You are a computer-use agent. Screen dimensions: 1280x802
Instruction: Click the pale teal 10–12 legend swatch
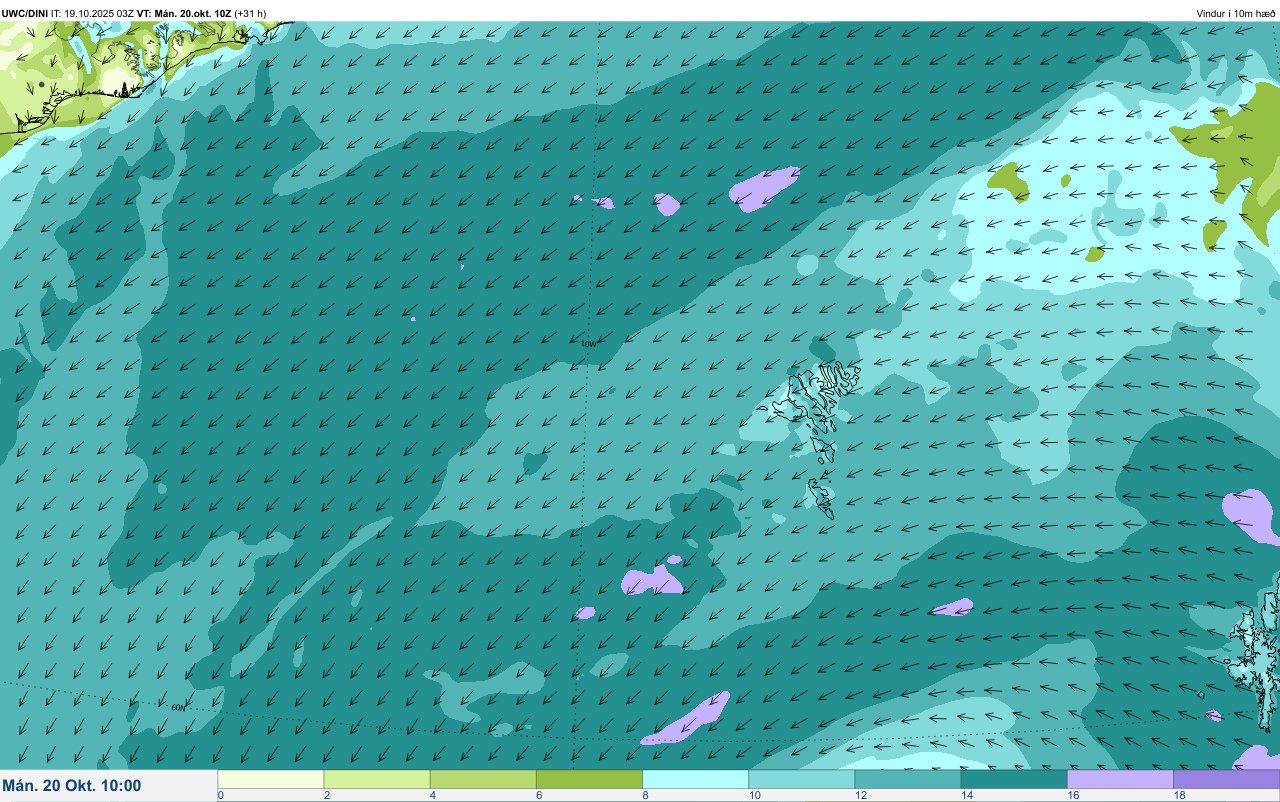click(801, 779)
